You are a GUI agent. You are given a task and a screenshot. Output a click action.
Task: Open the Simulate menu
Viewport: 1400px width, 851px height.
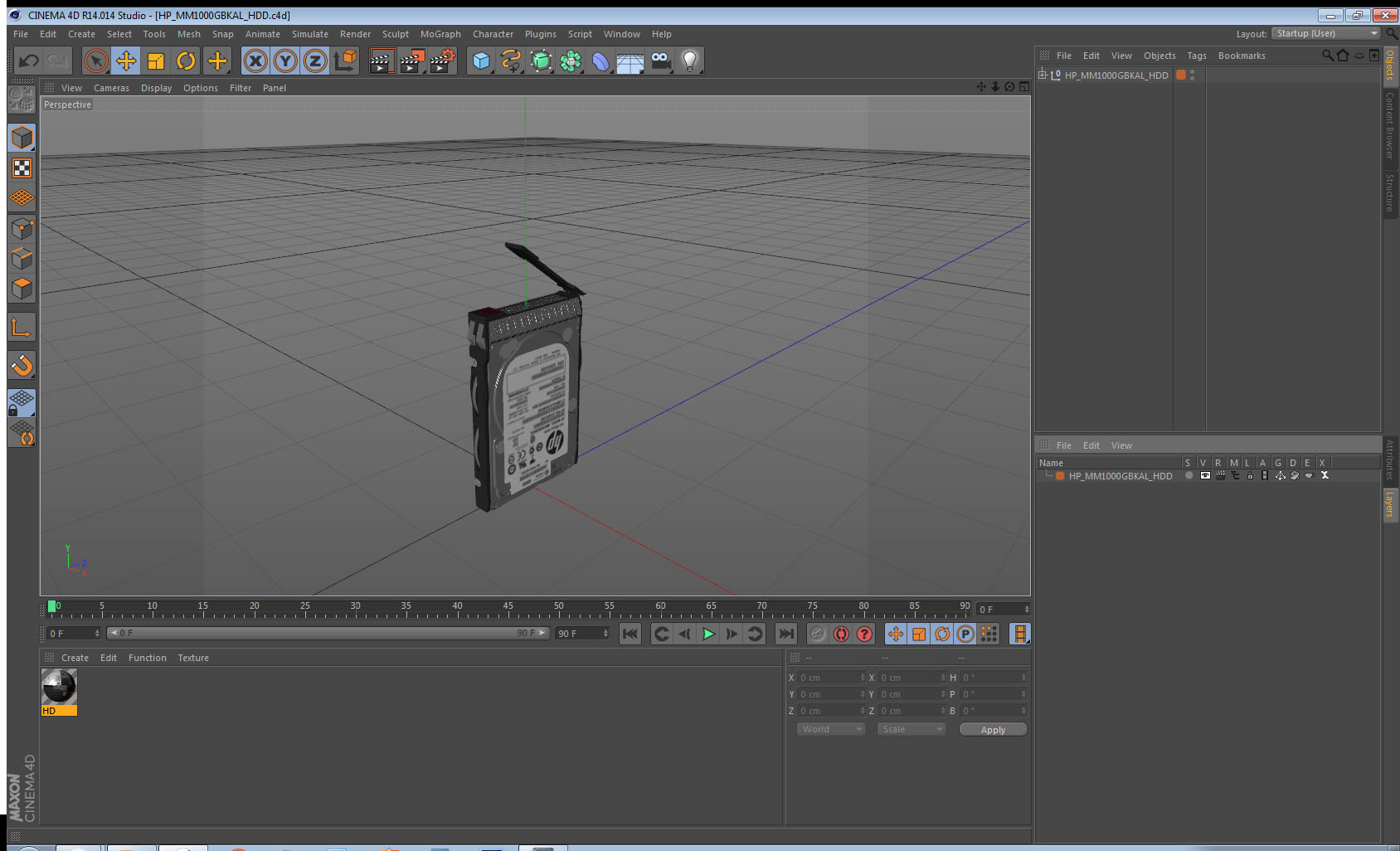click(x=309, y=34)
